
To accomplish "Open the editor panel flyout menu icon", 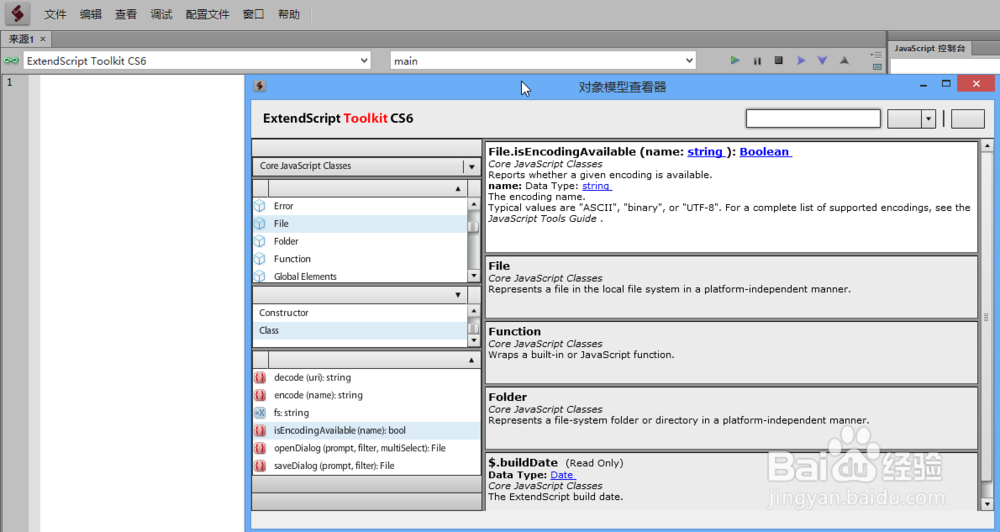I will click(x=877, y=55).
